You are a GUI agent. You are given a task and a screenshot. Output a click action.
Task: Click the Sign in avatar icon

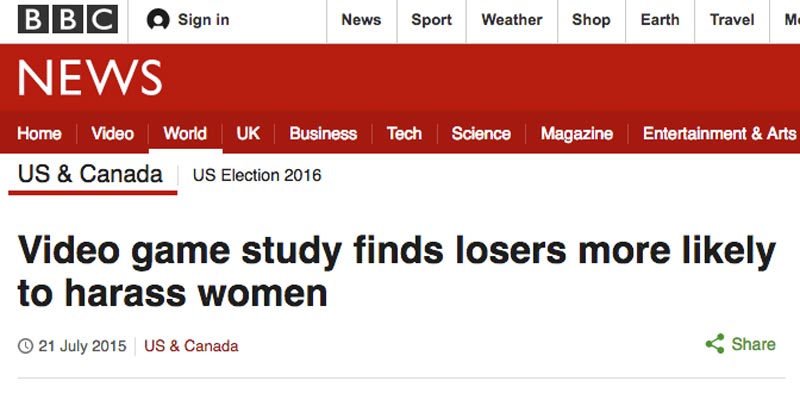(158, 20)
